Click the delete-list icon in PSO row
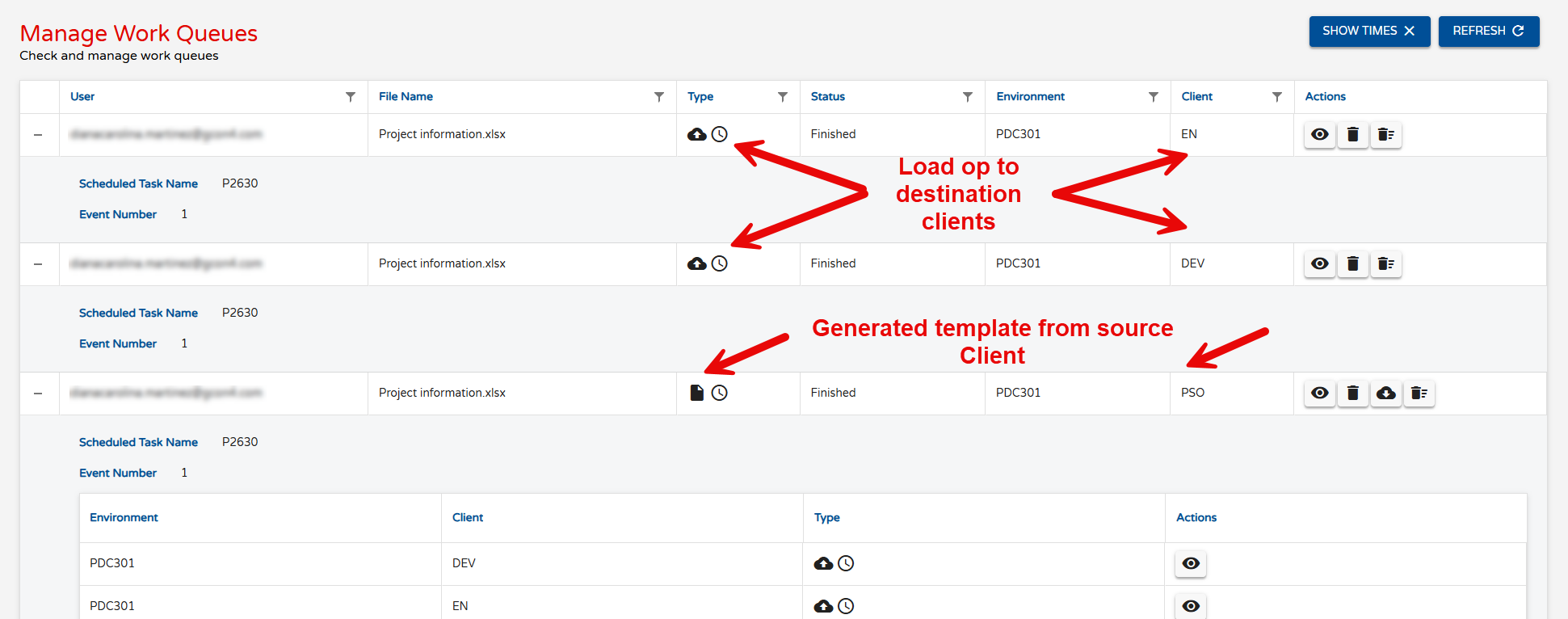Screen dimensions: 1568x619 click(x=1419, y=393)
